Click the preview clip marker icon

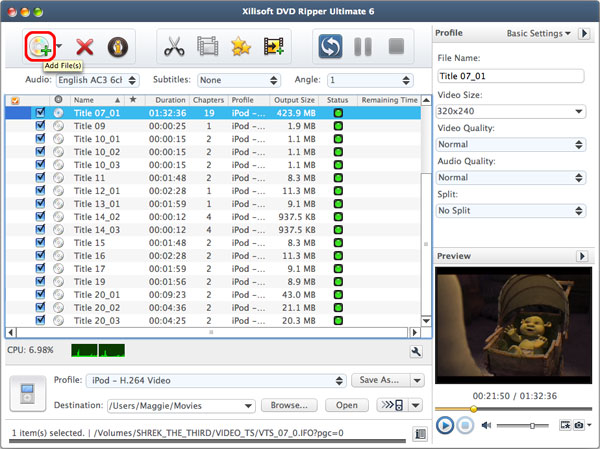coord(565,425)
